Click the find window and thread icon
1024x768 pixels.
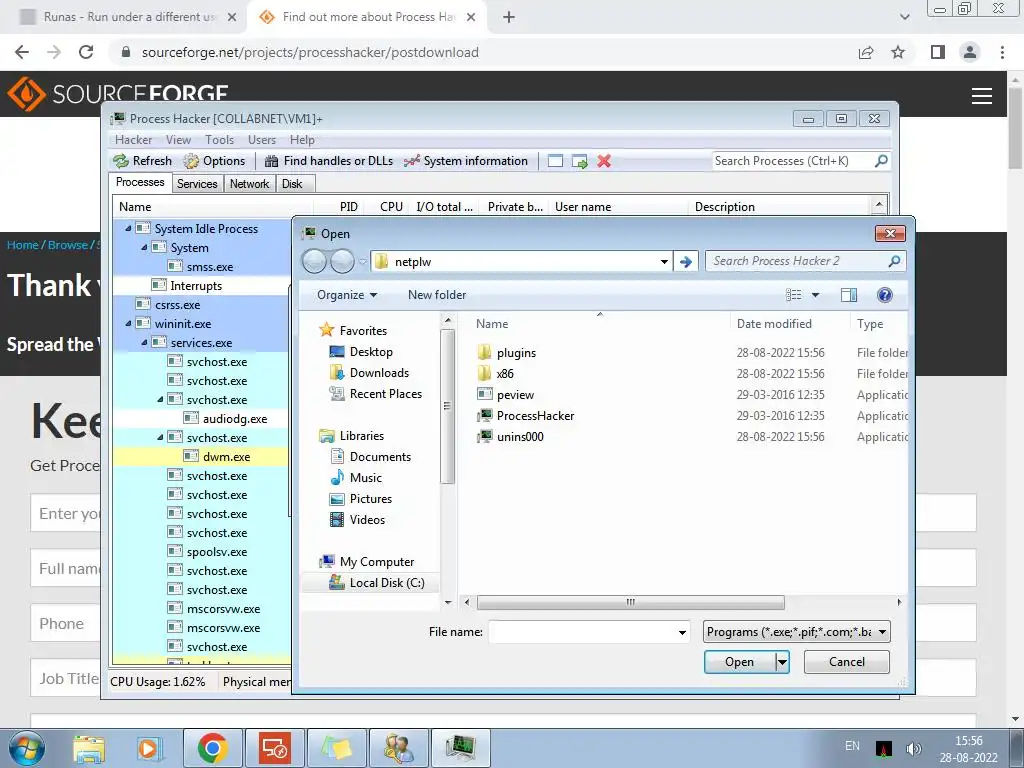click(x=580, y=161)
